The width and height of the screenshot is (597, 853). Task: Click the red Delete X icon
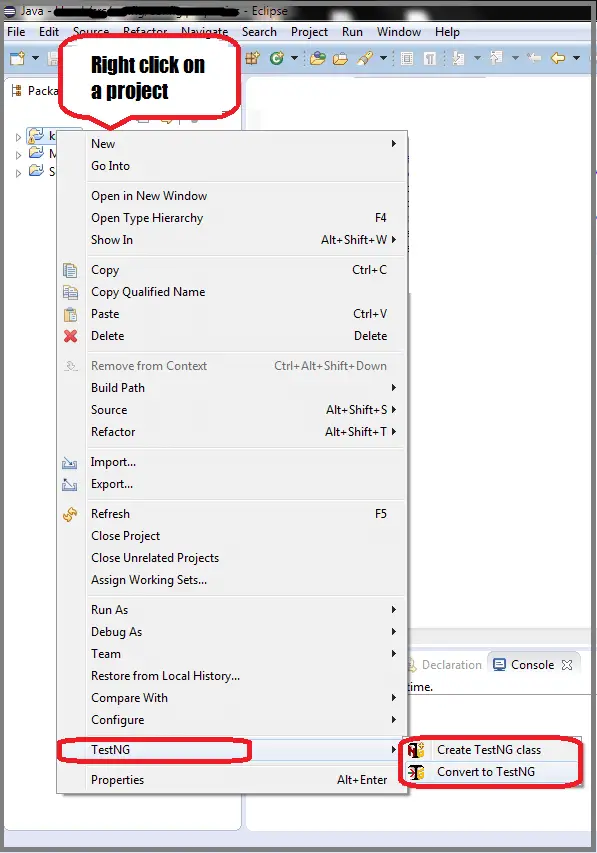70,336
